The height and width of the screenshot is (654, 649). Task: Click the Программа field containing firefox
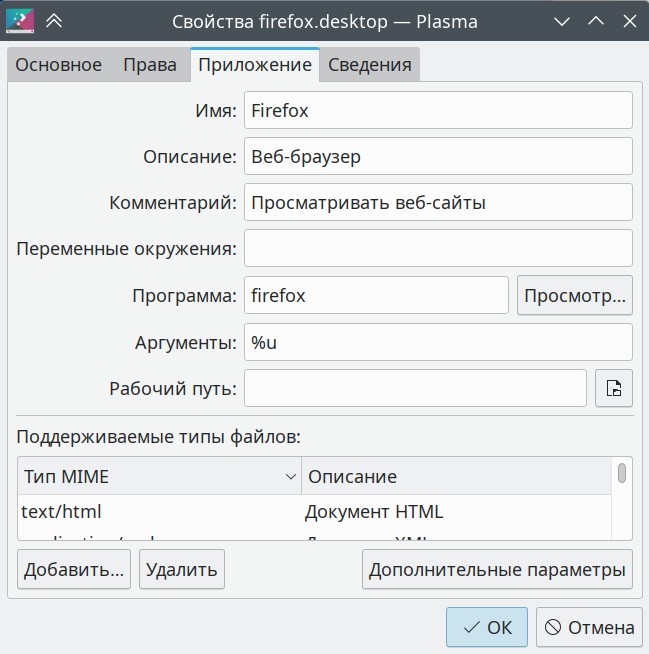point(376,295)
